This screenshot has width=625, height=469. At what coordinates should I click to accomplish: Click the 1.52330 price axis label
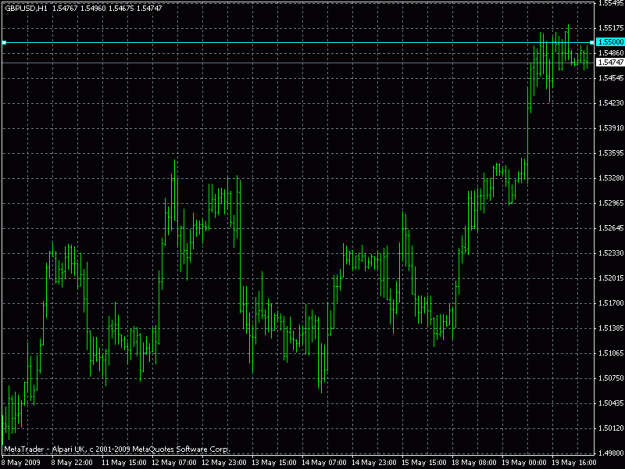click(x=611, y=253)
